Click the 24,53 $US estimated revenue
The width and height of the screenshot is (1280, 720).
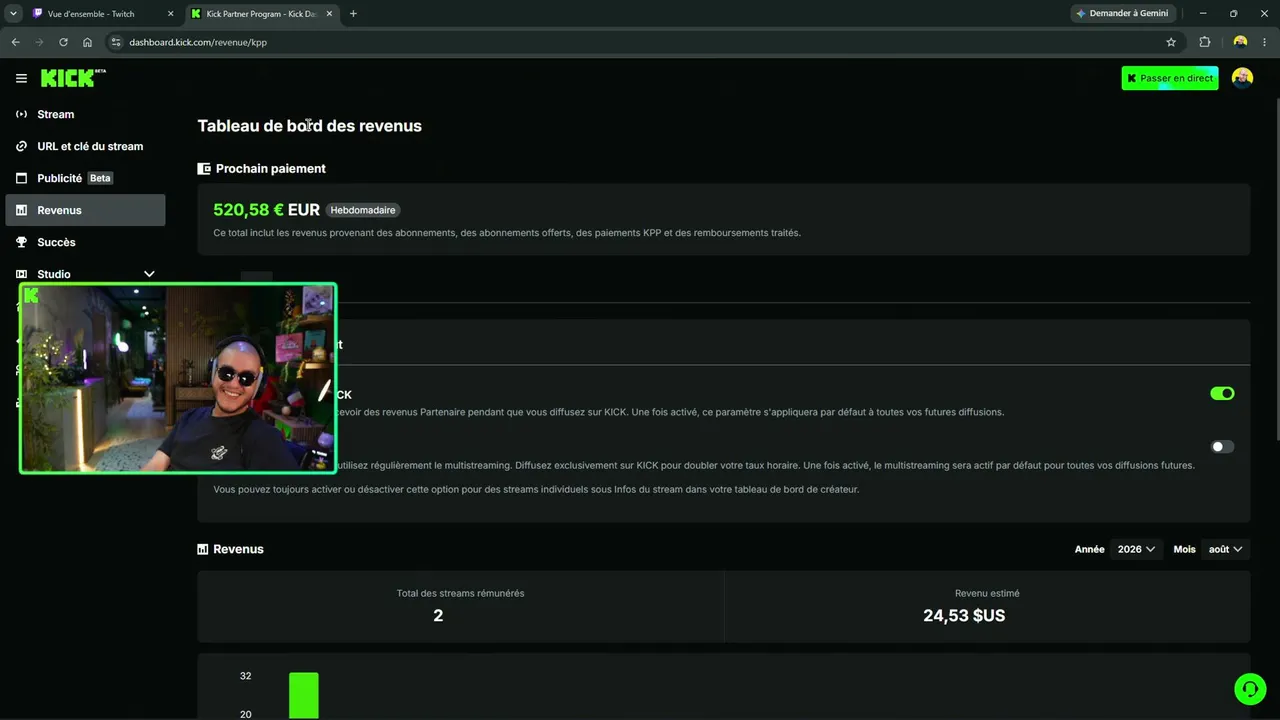964,616
